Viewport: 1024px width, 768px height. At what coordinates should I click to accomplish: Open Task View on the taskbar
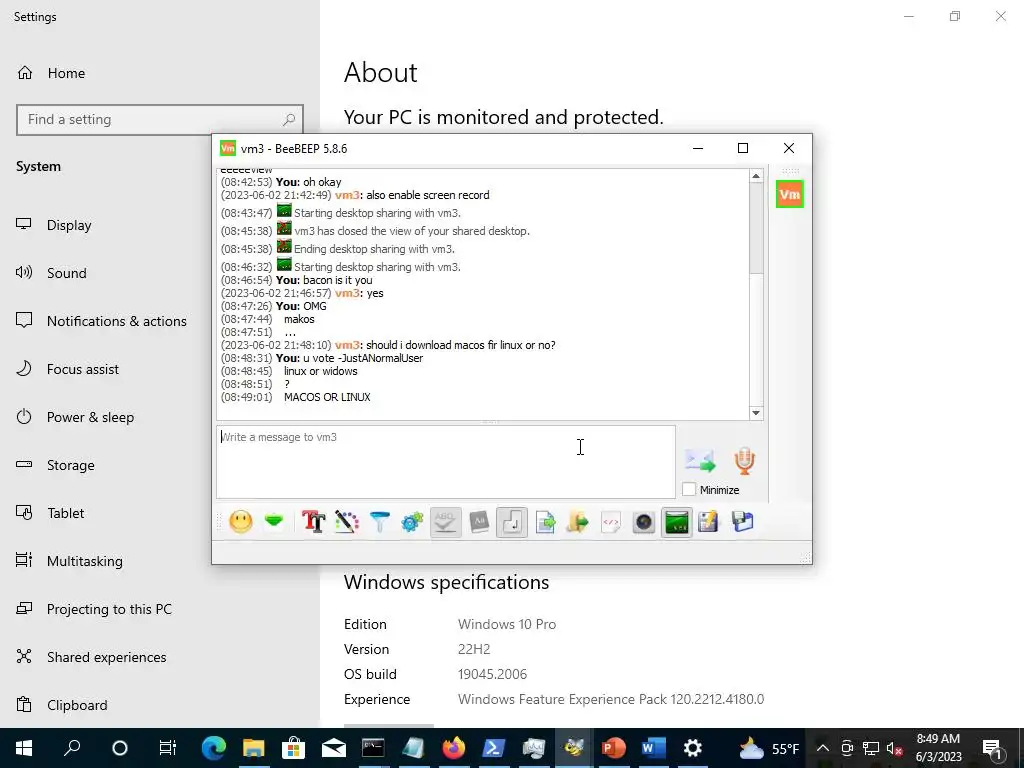click(167, 748)
